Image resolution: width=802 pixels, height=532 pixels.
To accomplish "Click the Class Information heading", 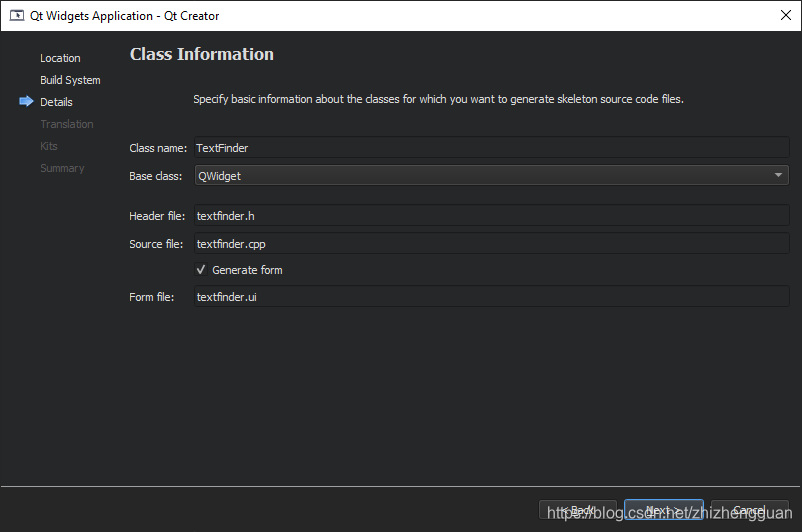I will coord(202,54).
